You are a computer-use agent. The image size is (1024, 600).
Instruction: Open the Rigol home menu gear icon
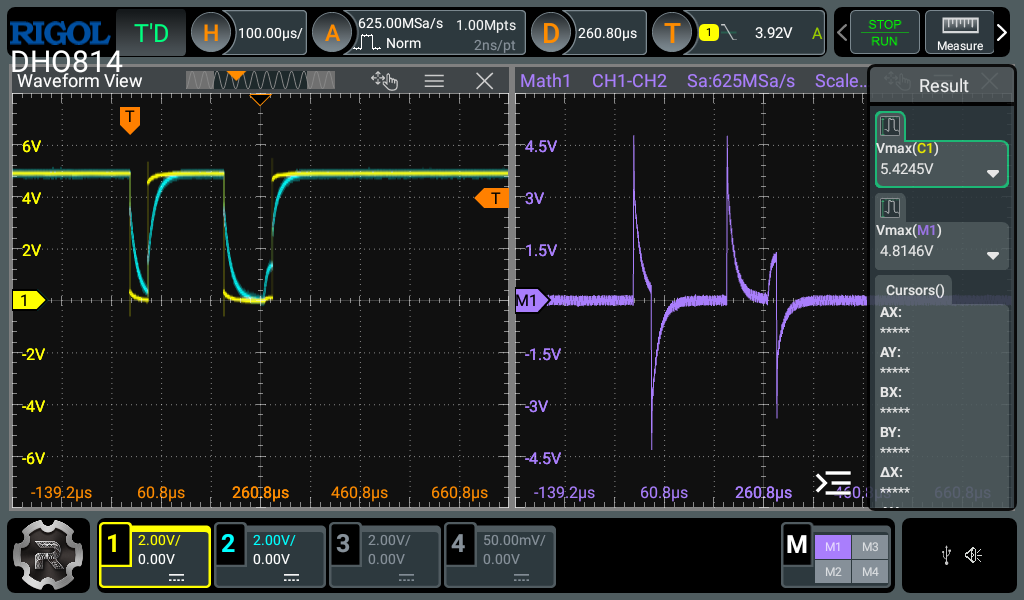point(46,556)
